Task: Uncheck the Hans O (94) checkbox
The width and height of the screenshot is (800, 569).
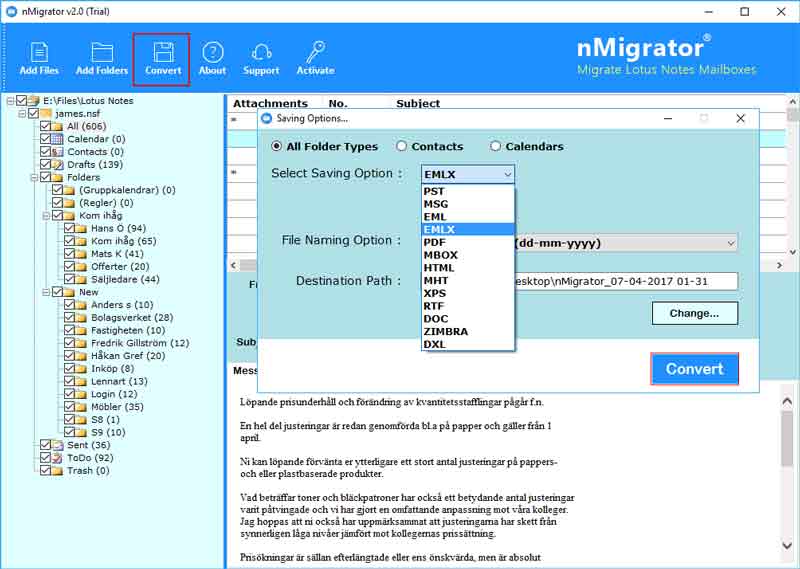Action: (x=69, y=228)
